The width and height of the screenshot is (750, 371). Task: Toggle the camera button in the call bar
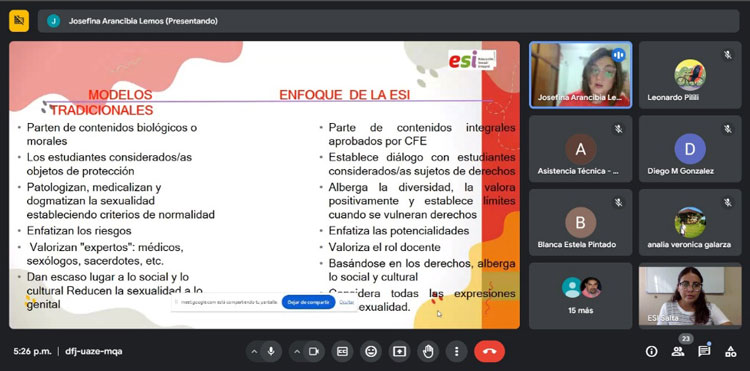click(x=314, y=352)
